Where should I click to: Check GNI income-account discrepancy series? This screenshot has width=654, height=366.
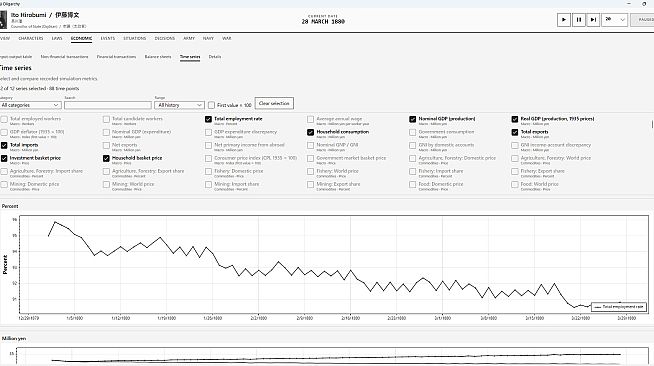515,145
